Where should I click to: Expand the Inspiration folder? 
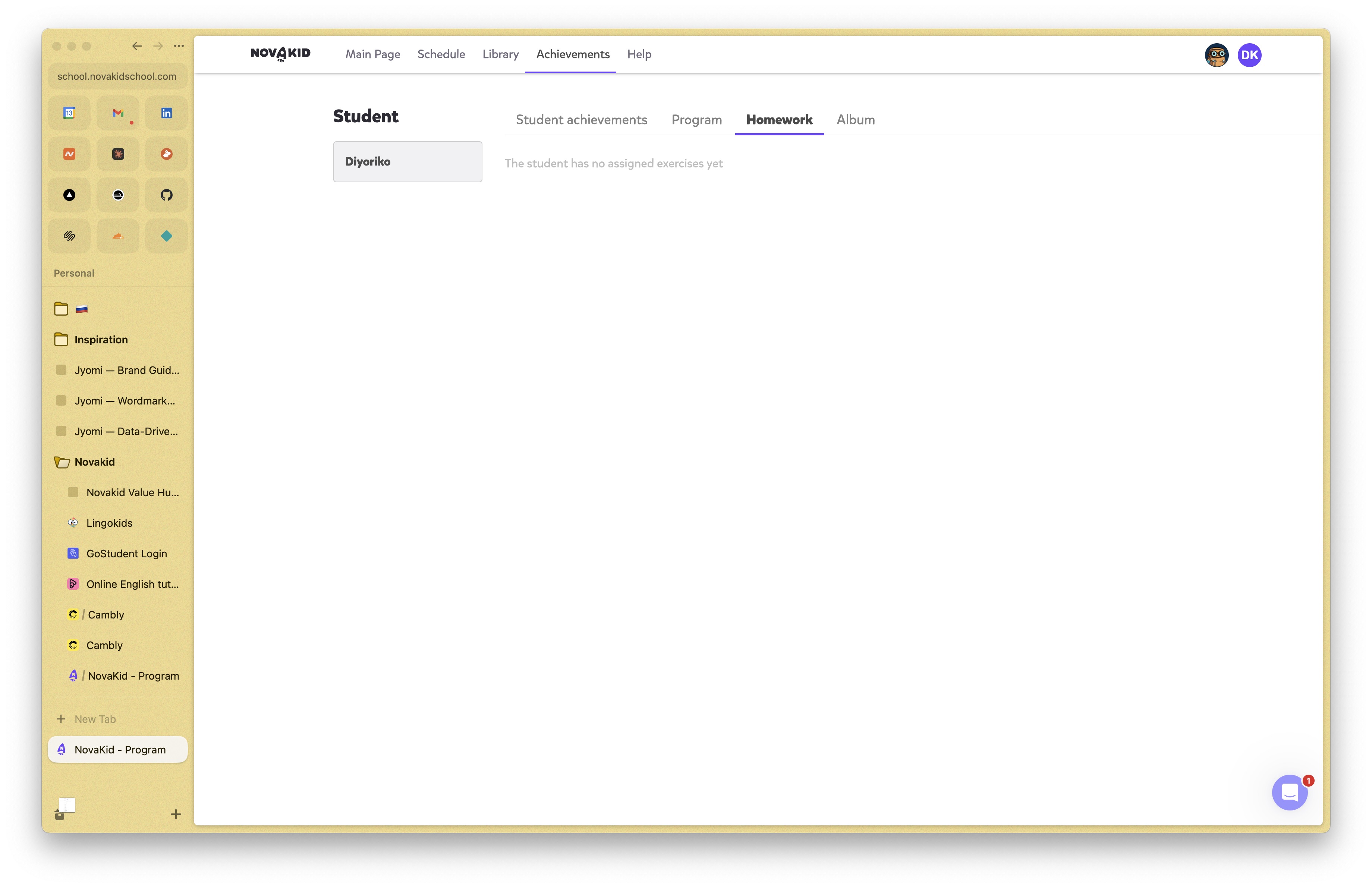pos(101,339)
